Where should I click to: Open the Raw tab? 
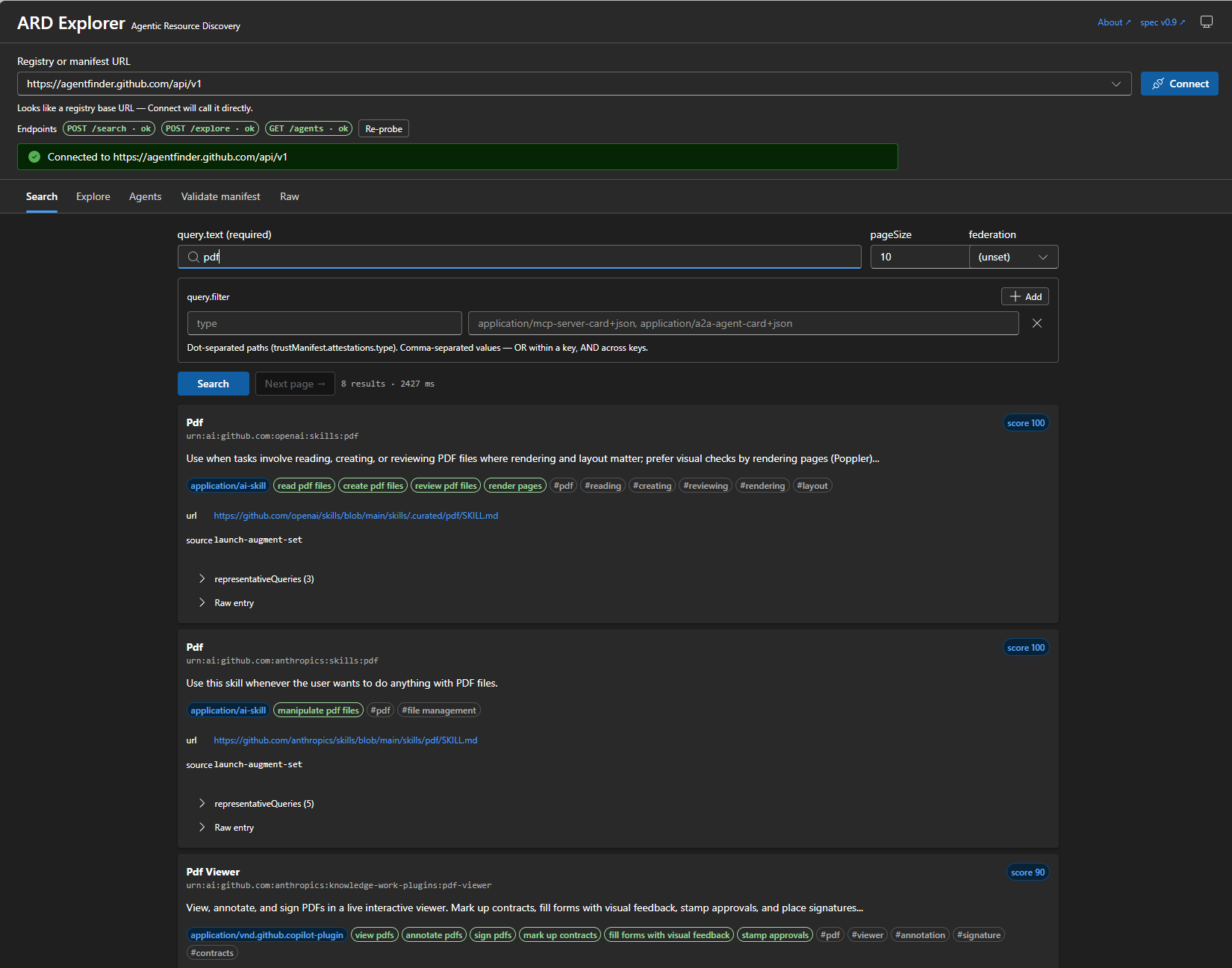[290, 196]
